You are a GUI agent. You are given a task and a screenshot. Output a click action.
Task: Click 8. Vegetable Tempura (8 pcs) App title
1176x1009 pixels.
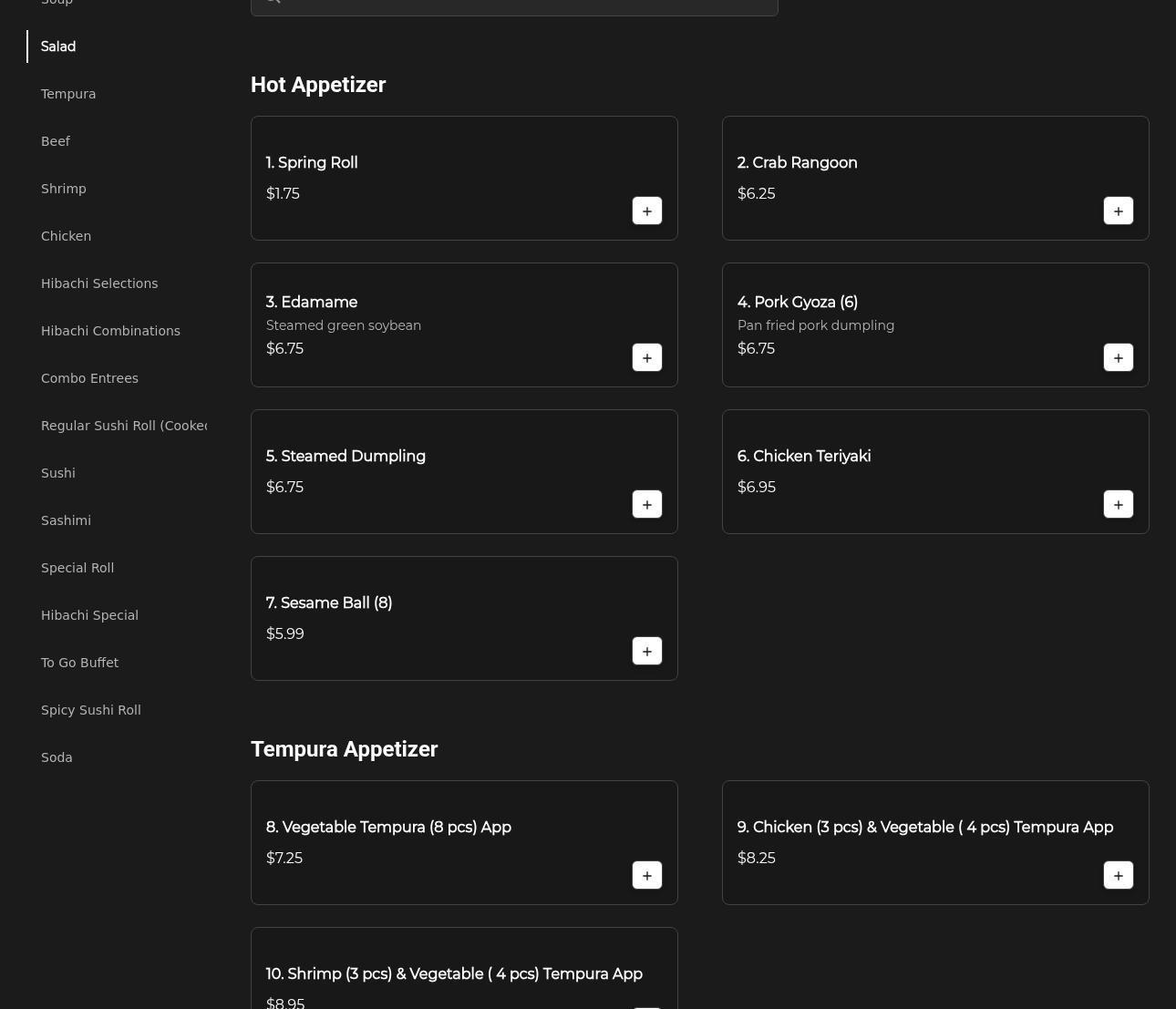click(388, 828)
